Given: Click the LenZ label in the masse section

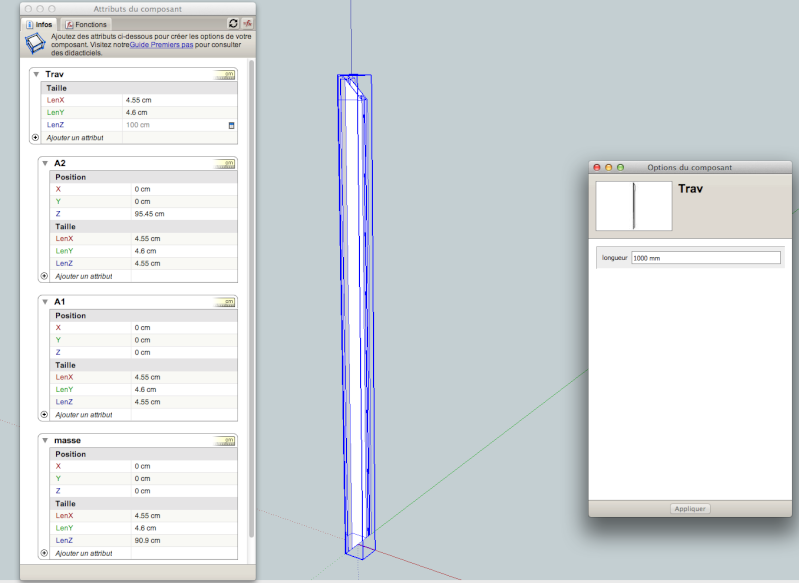Looking at the screenshot, I should (64, 541).
